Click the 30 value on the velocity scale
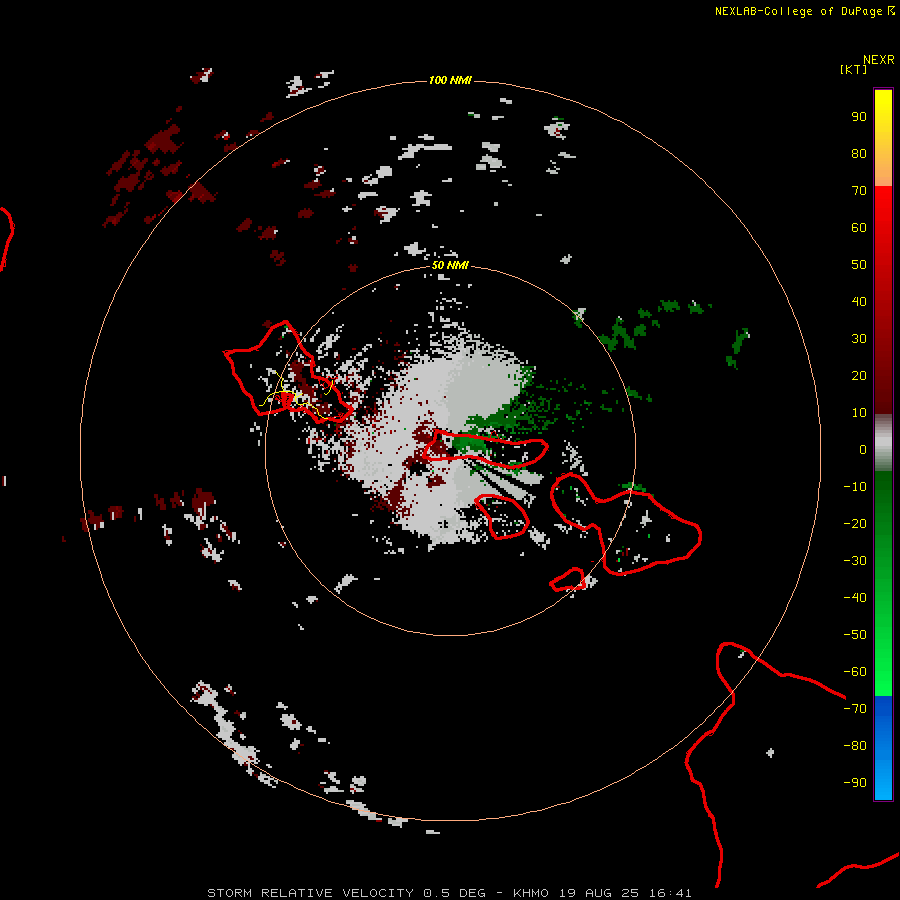This screenshot has width=900, height=900. coord(859,339)
